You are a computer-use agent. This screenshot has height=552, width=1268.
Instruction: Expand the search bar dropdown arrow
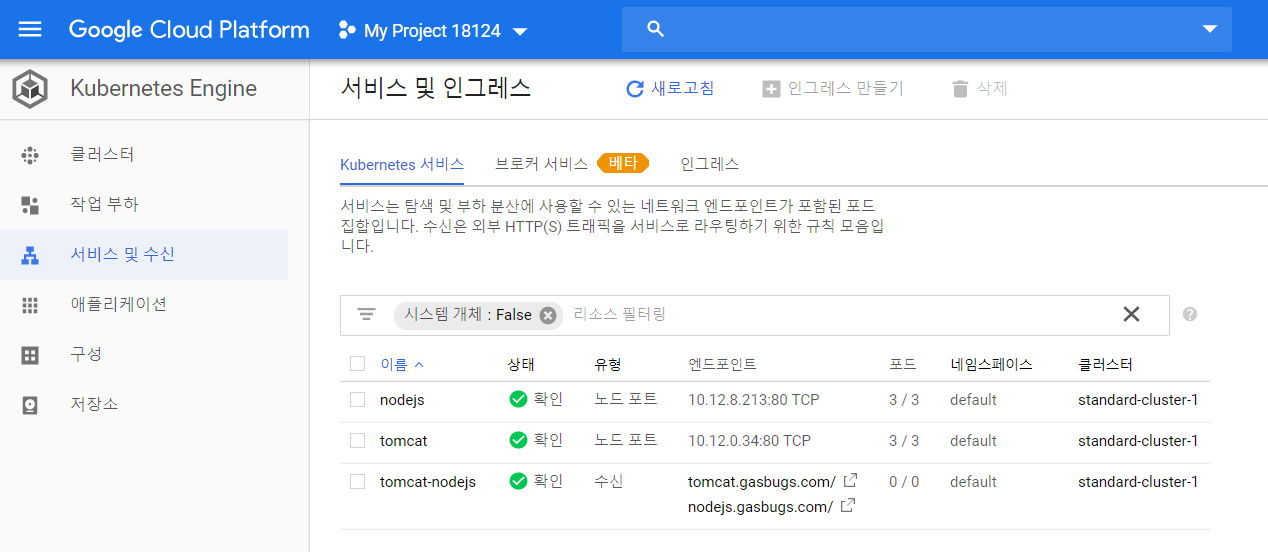(1210, 30)
